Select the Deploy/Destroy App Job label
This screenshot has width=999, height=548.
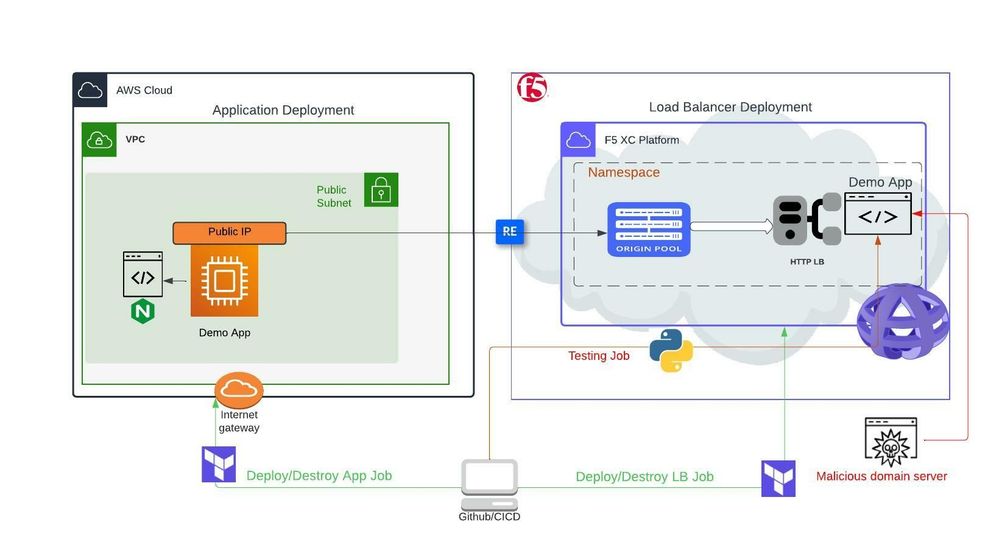[x=319, y=476]
